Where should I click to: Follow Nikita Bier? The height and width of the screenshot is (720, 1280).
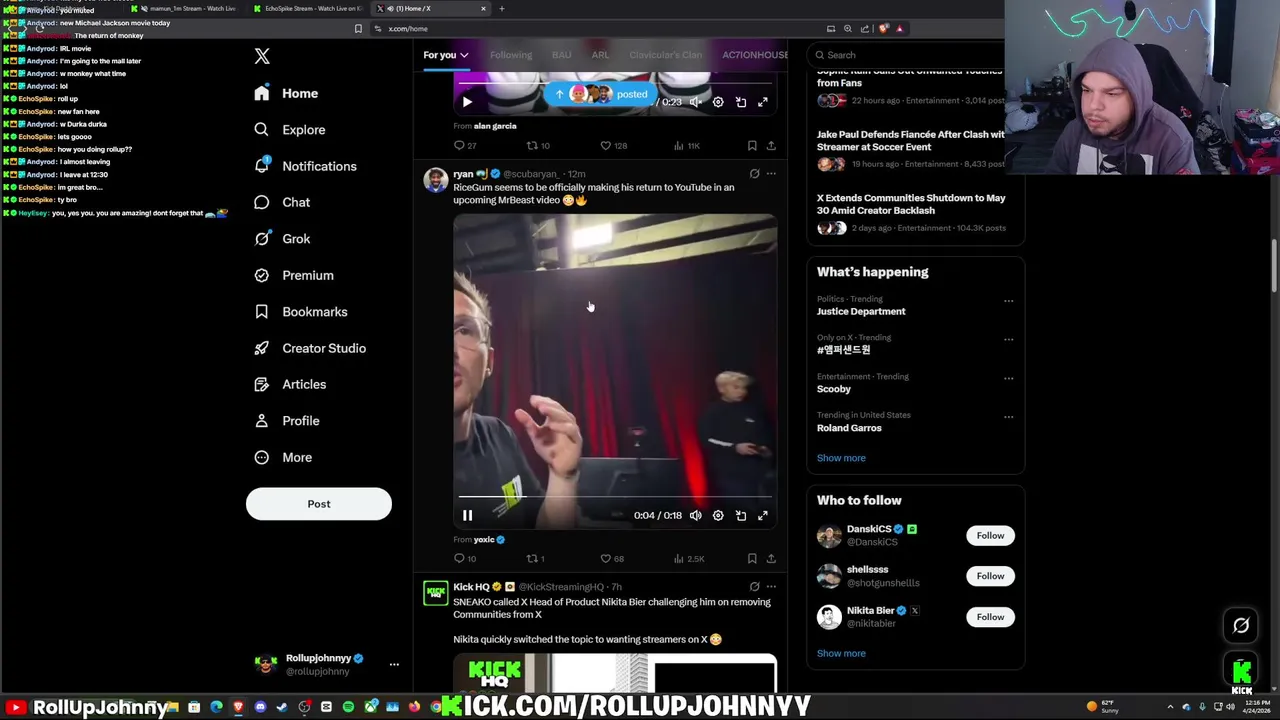coord(990,617)
